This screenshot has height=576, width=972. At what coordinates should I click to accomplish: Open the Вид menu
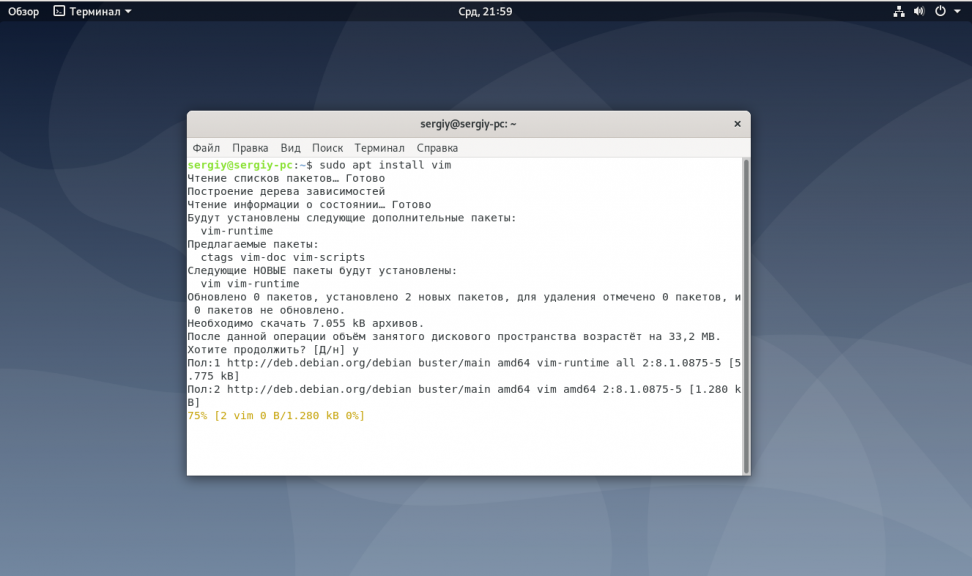[290, 147]
